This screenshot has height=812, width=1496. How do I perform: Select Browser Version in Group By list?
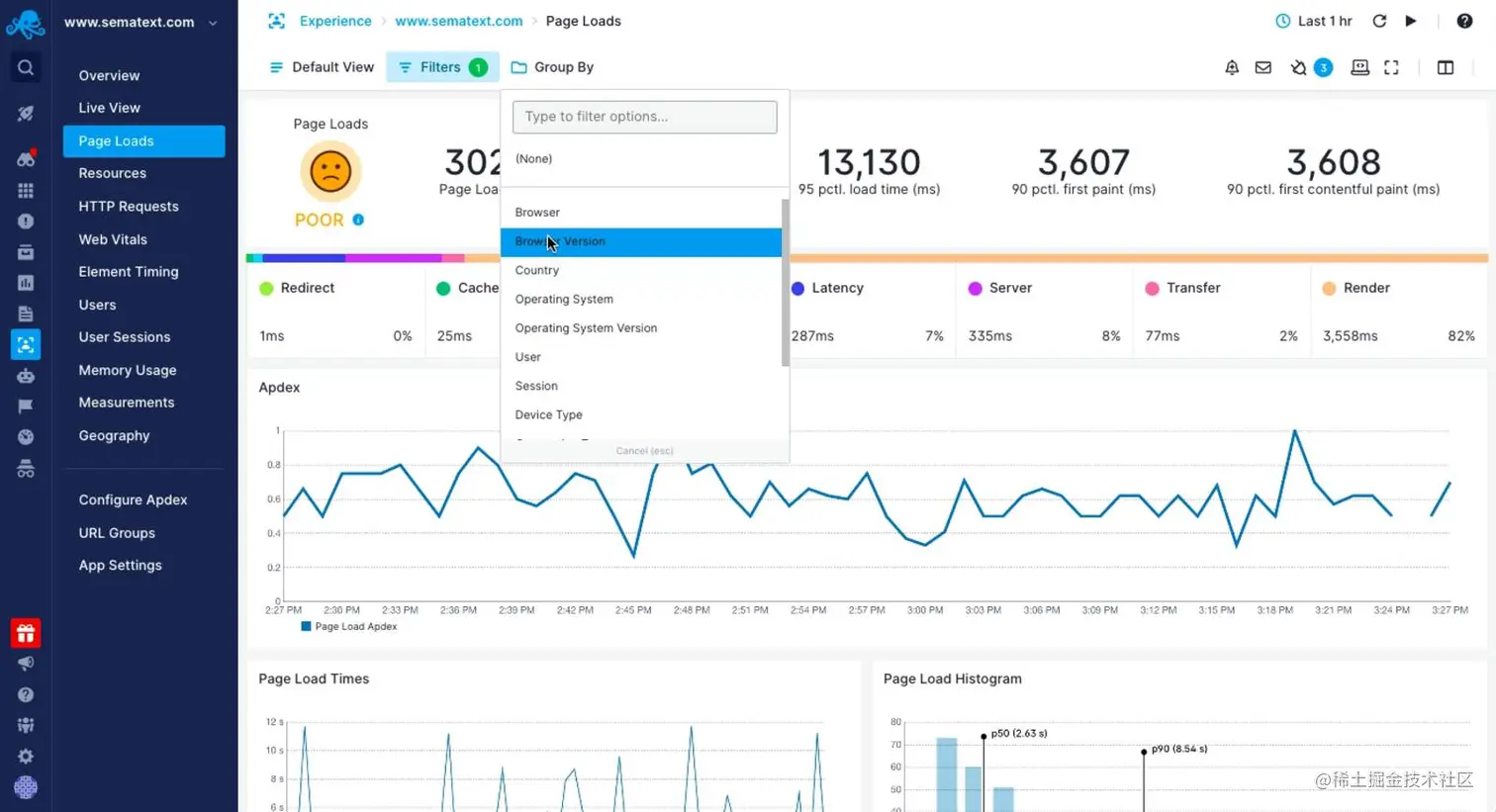click(641, 241)
